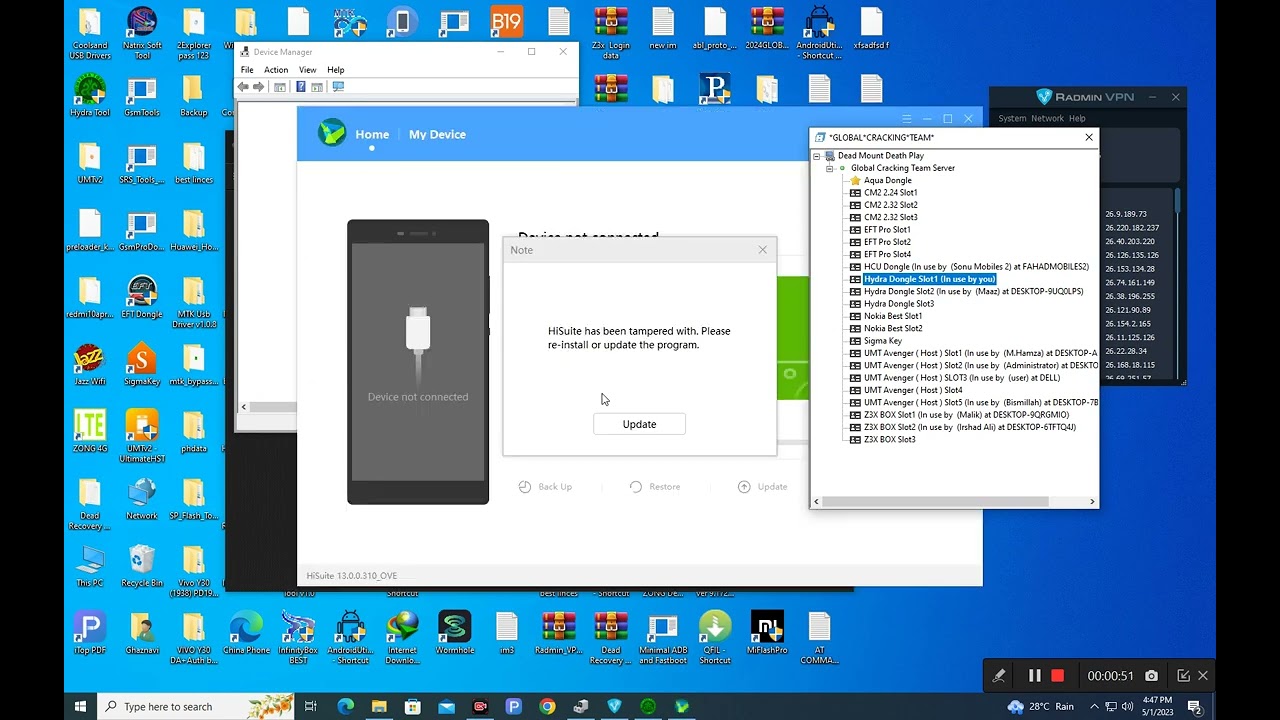The height and width of the screenshot is (720, 1280).
Task: Pause the screen recording
Action: 1035,676
